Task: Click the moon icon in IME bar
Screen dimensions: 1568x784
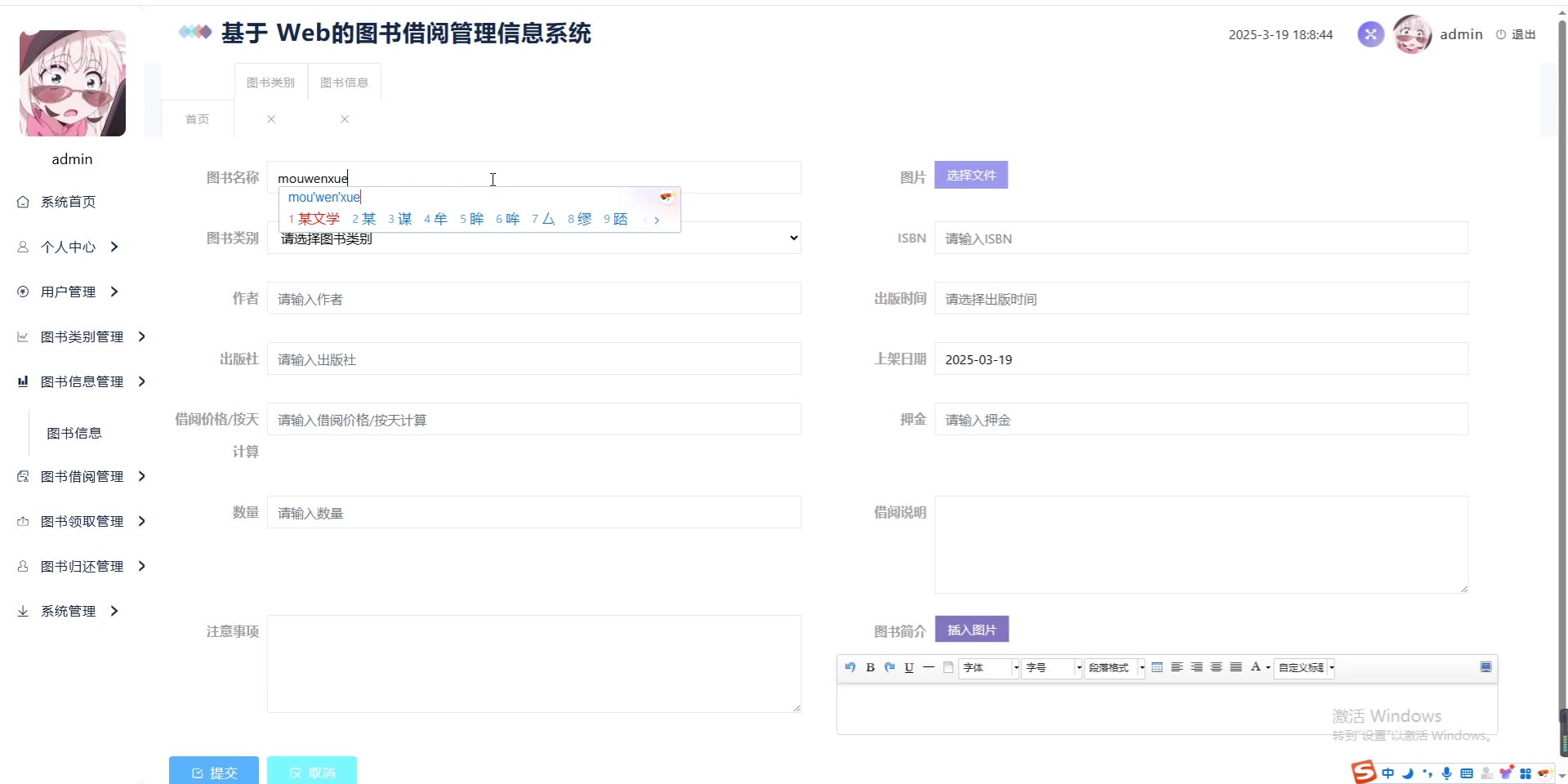Action: click(x=1407, y=773)
